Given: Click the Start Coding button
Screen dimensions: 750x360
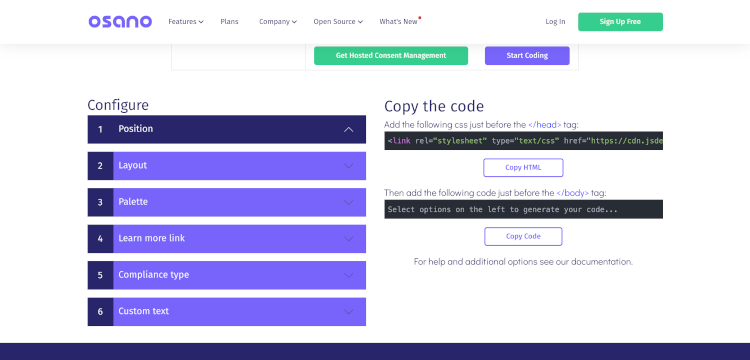Looking at the screenshot, I should click(x=527, y=55).
